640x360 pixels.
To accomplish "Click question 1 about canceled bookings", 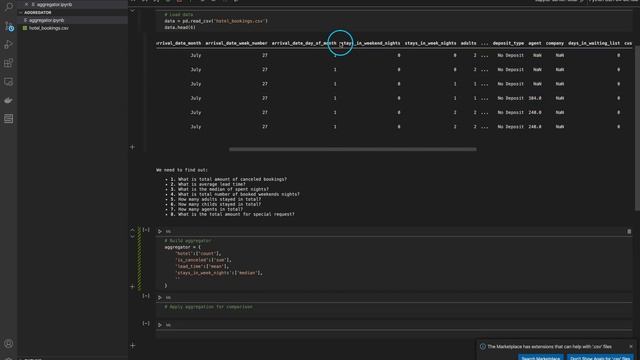I will (x=229, y=179).
